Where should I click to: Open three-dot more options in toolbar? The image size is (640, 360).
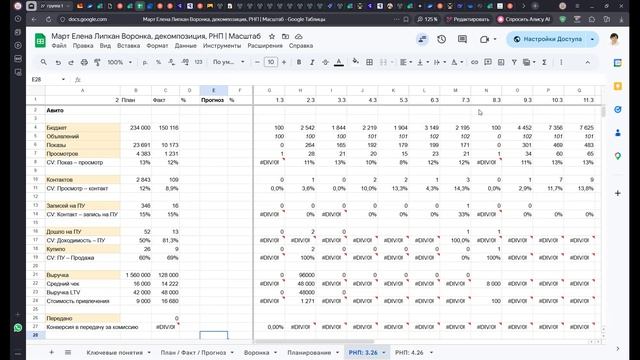click(x=561, y=62)
